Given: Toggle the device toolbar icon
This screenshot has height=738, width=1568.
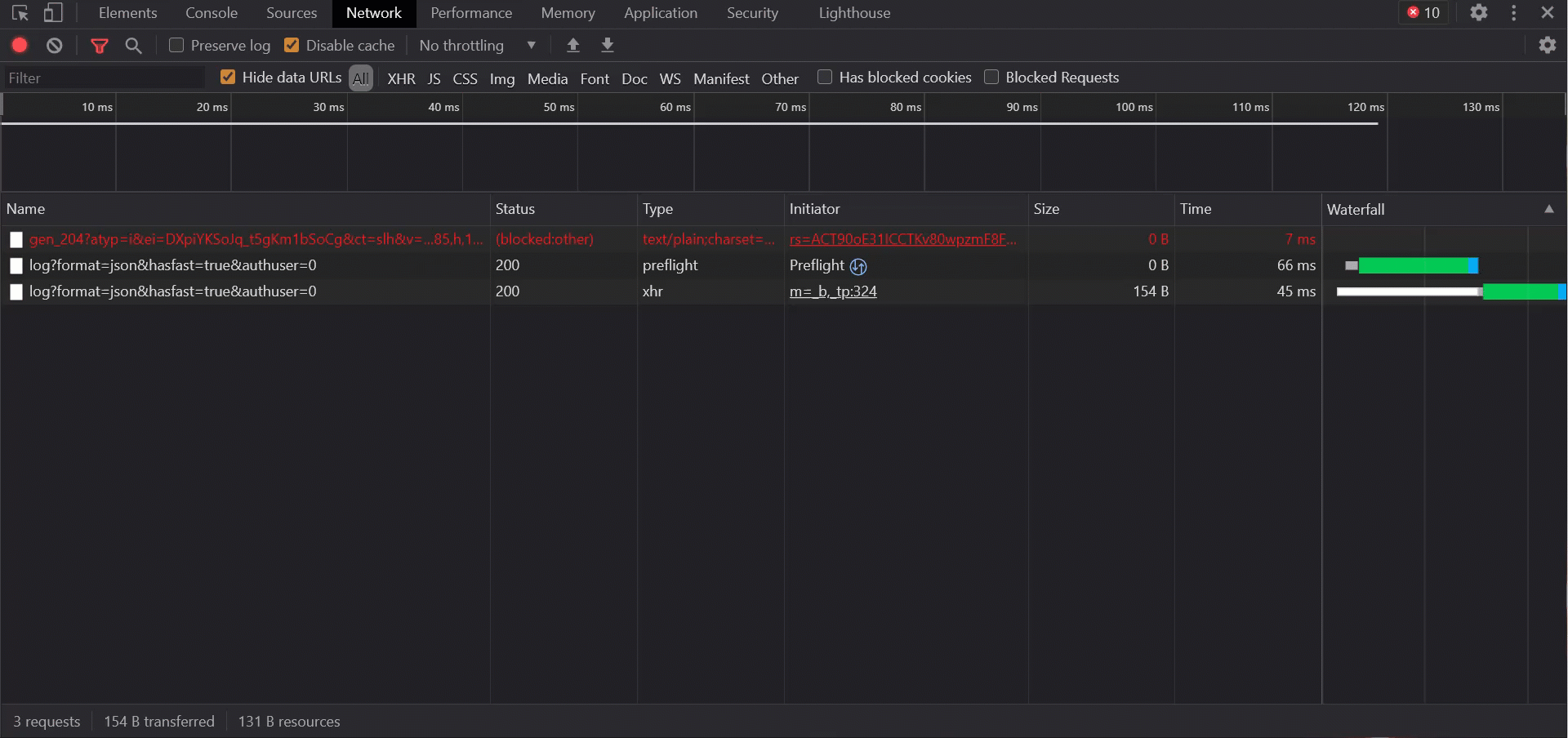Looking at the screenshot, I should pyautogui.click(x=53, y=13).
